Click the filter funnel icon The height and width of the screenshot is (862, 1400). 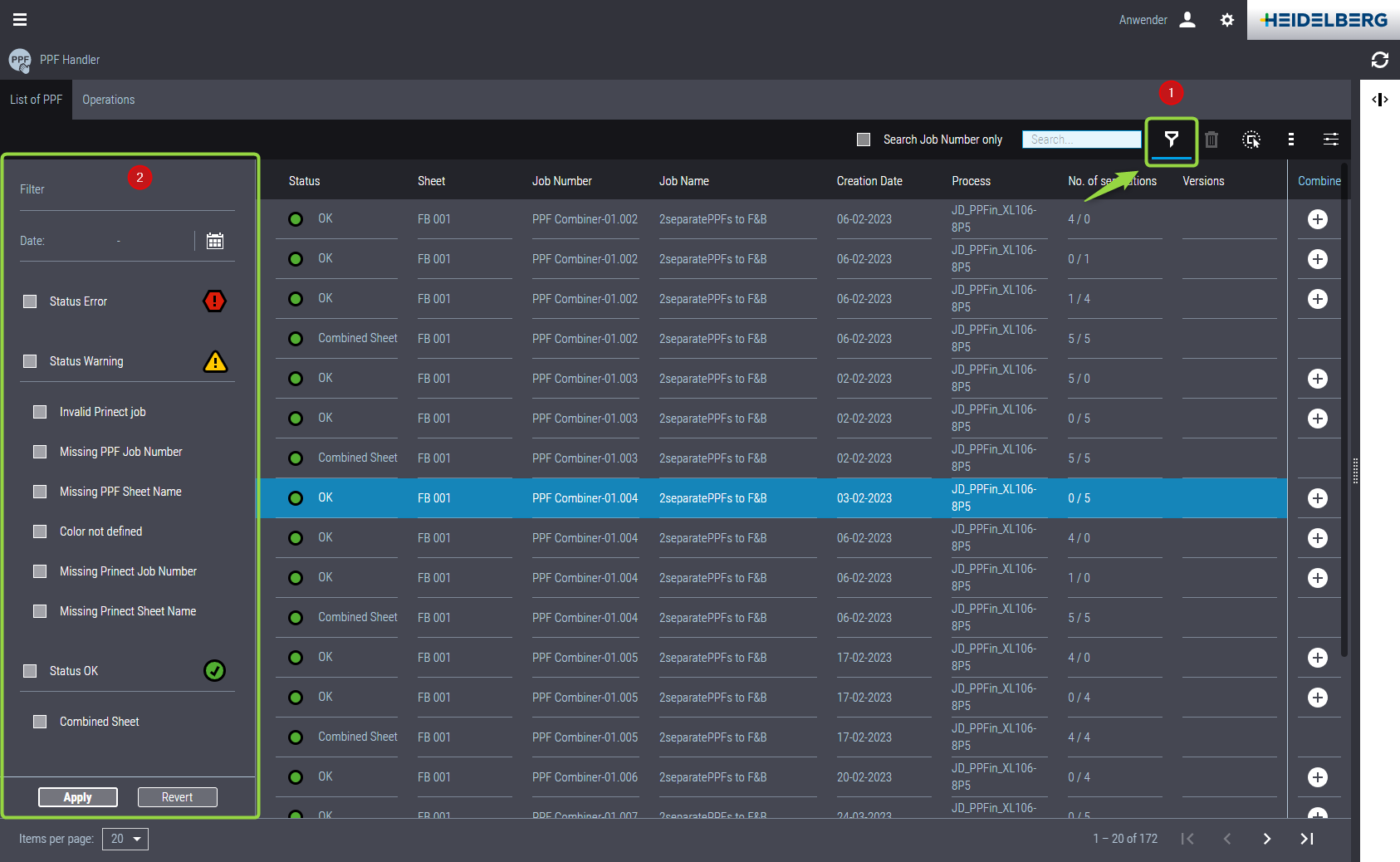coord(1171,140)
